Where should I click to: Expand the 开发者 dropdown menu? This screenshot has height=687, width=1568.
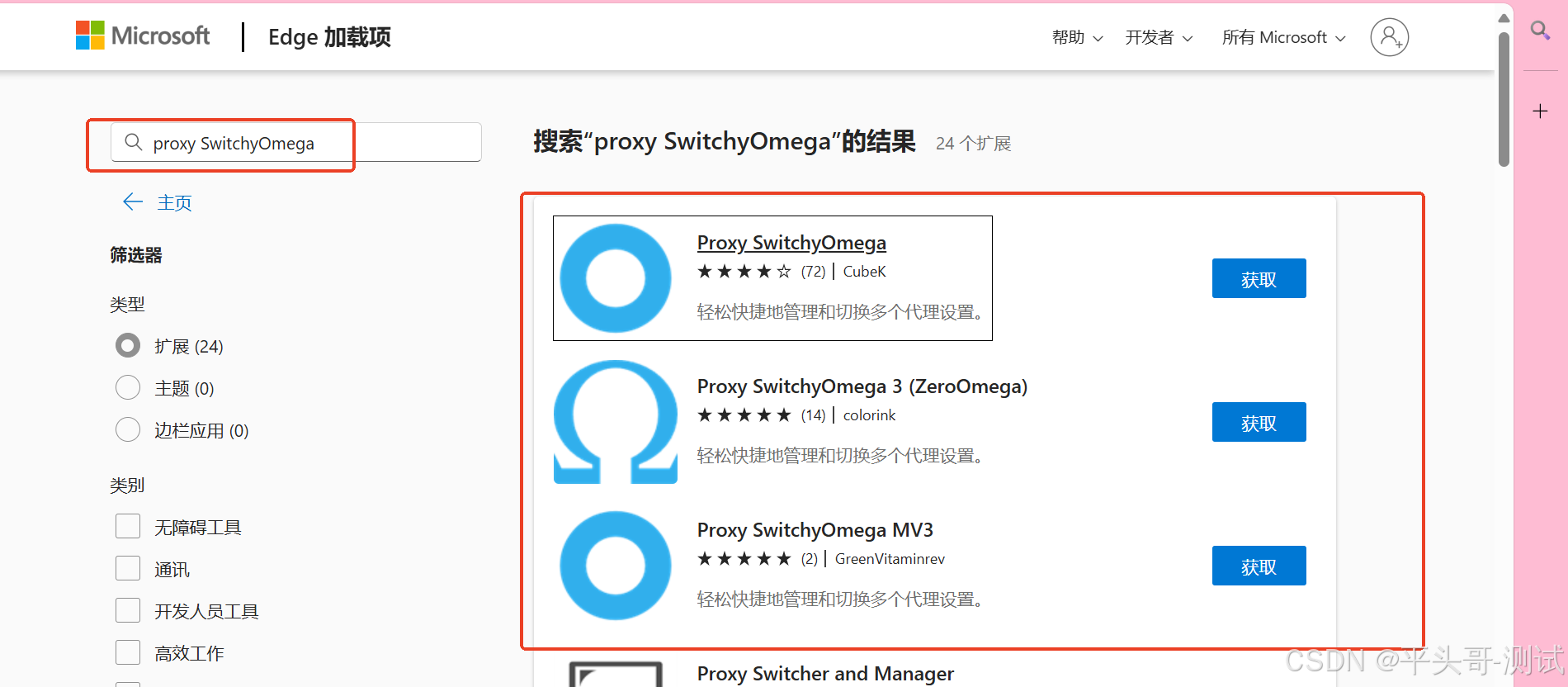(x=1159, y=37)
